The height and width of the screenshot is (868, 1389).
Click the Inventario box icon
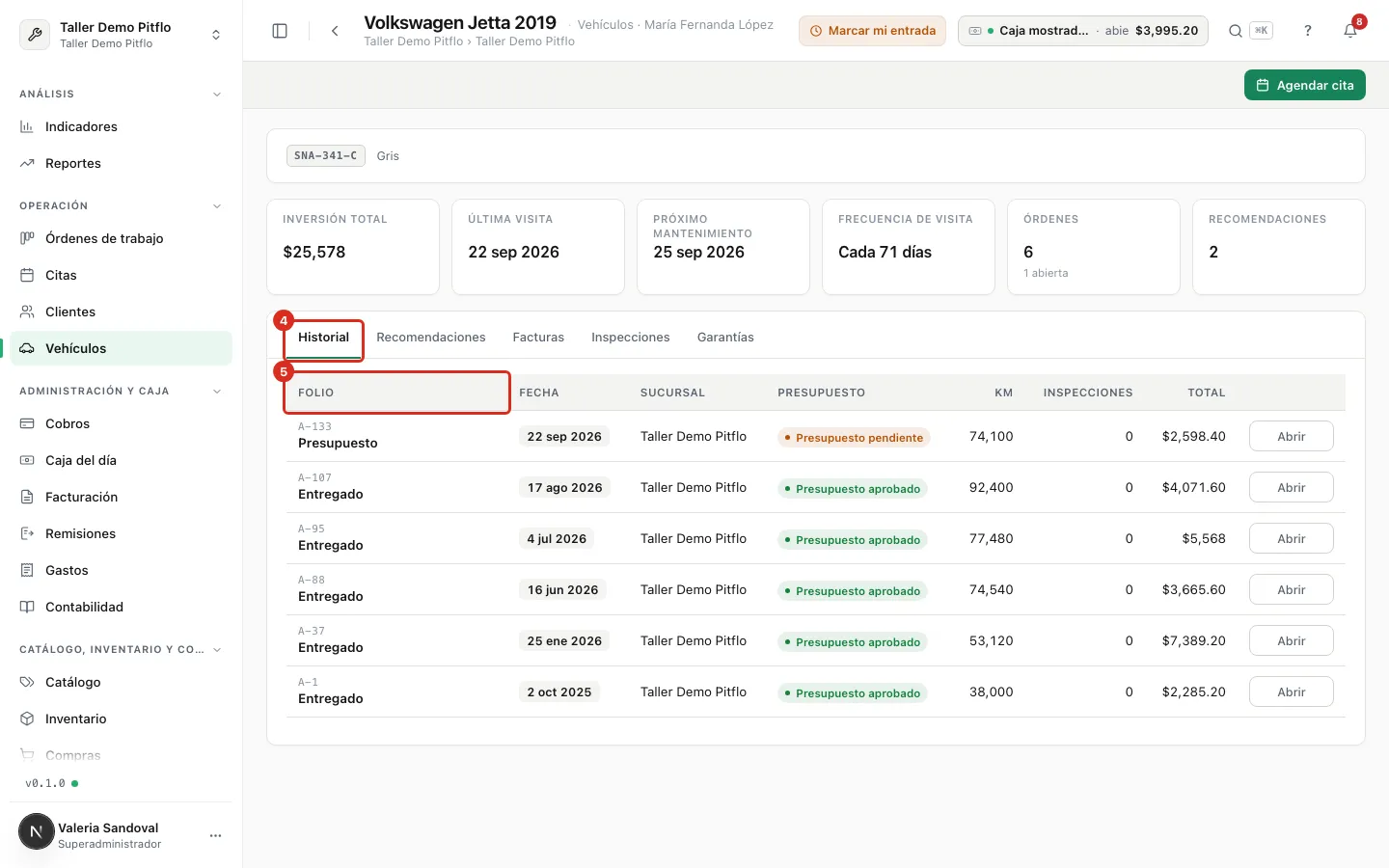tap(27, 719)
